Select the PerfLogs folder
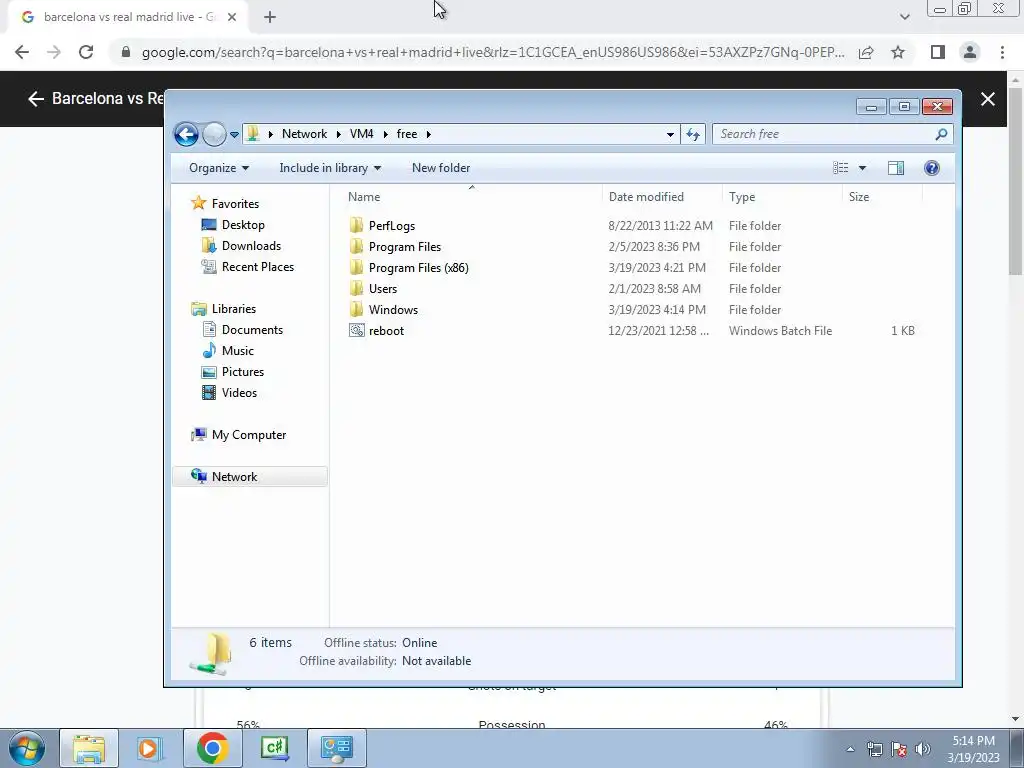Image resolution: width=1024 pixels, height=768 pixels. (391, 226)
